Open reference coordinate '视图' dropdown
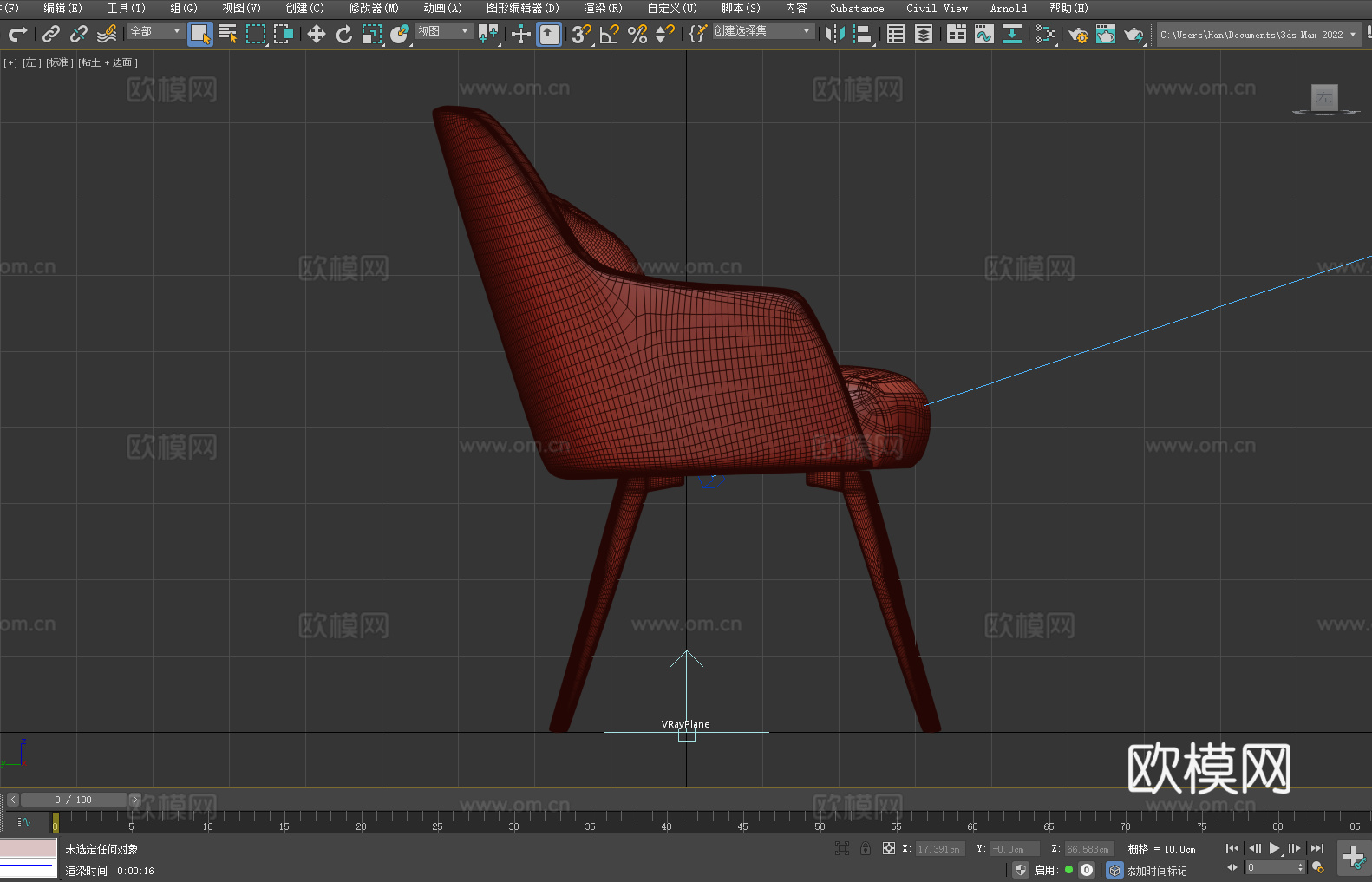This screenshot has height=882, width=1372. pyautogui.click(x=443, y=31)
